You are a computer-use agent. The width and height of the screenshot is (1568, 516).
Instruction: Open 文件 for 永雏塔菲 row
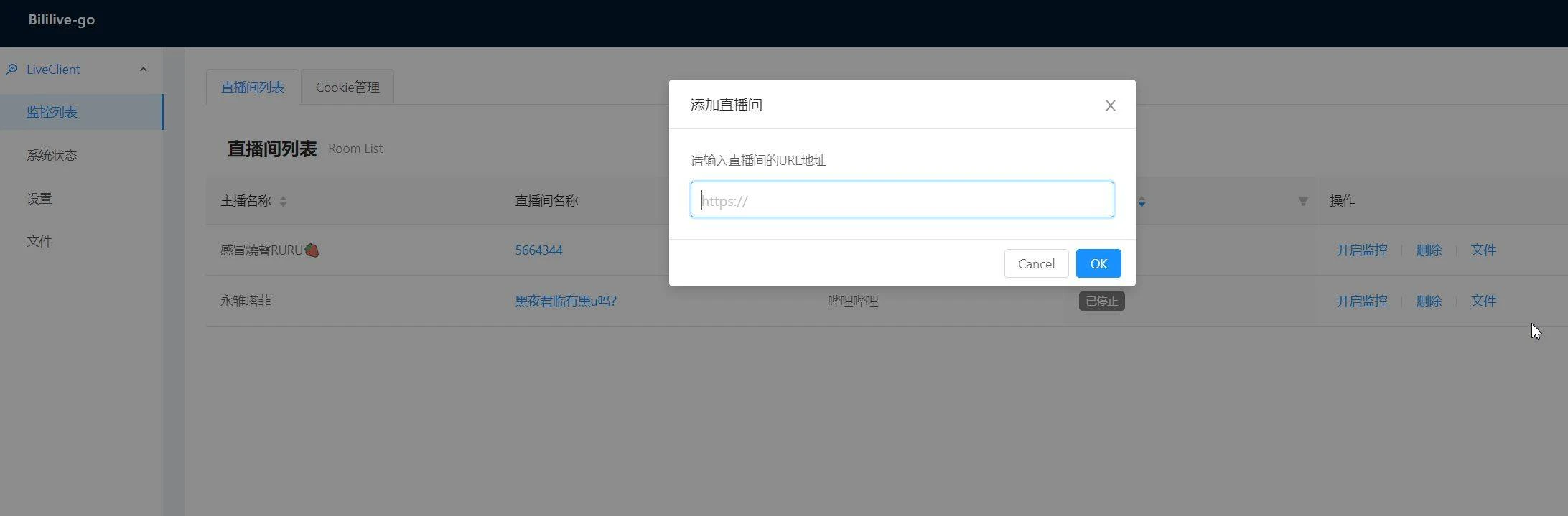(x=1483, y=301)
